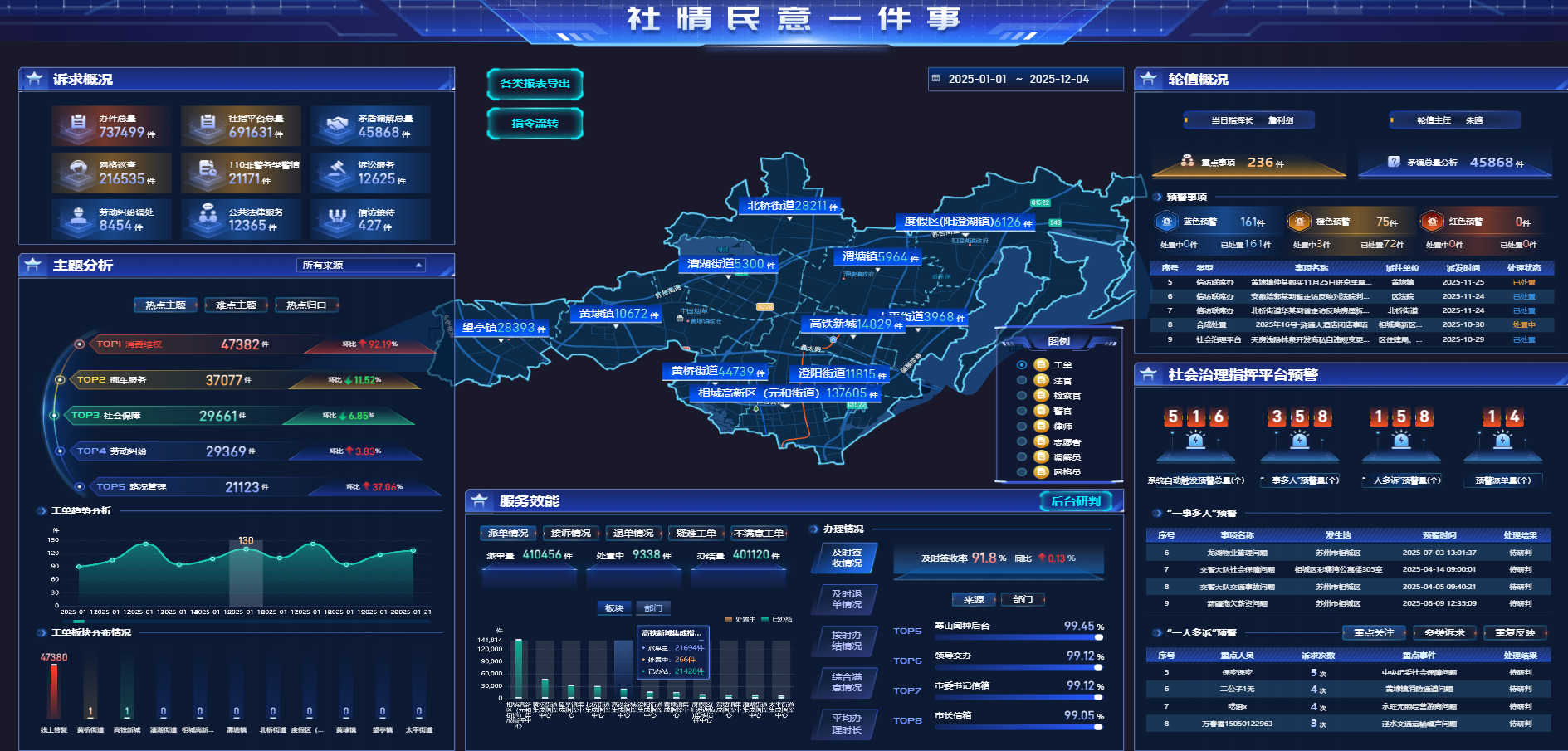Open the 后台研判 button
Viewport: 1568px width, 751px height.
[x=1076, y=501]
